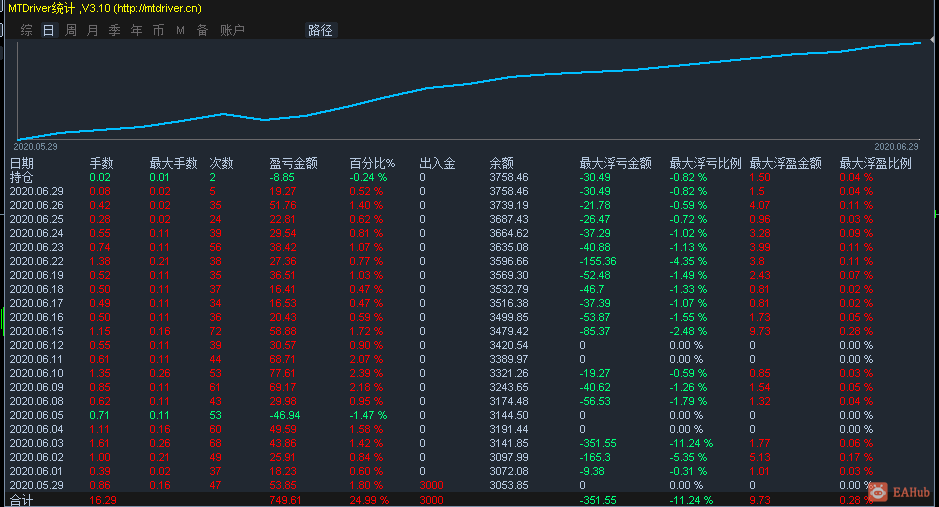Open the 备 notes tab

(x=202, y=31)
